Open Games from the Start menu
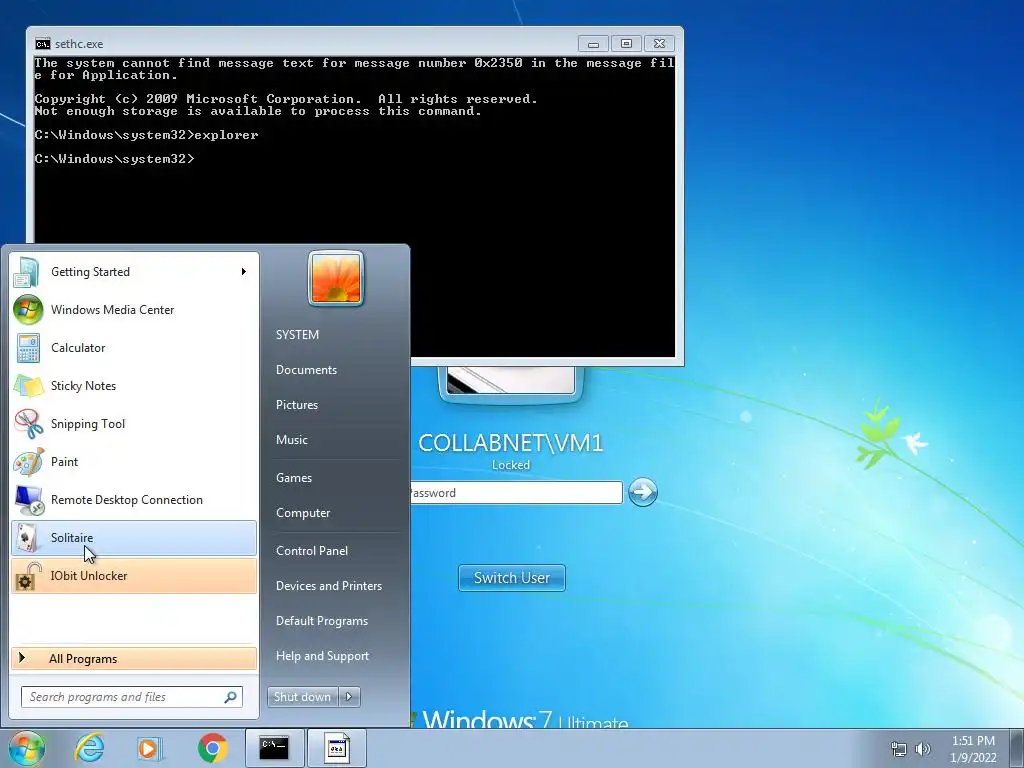This screenshot has height=768, width=1024. click(294, 478)
